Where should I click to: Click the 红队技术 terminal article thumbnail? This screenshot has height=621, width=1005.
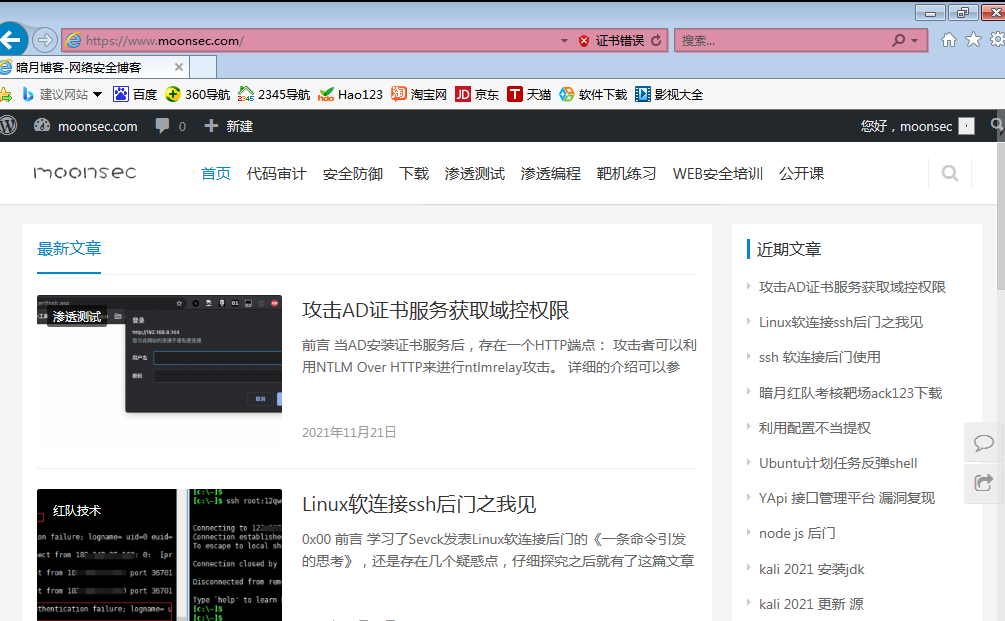coord(160,555)
